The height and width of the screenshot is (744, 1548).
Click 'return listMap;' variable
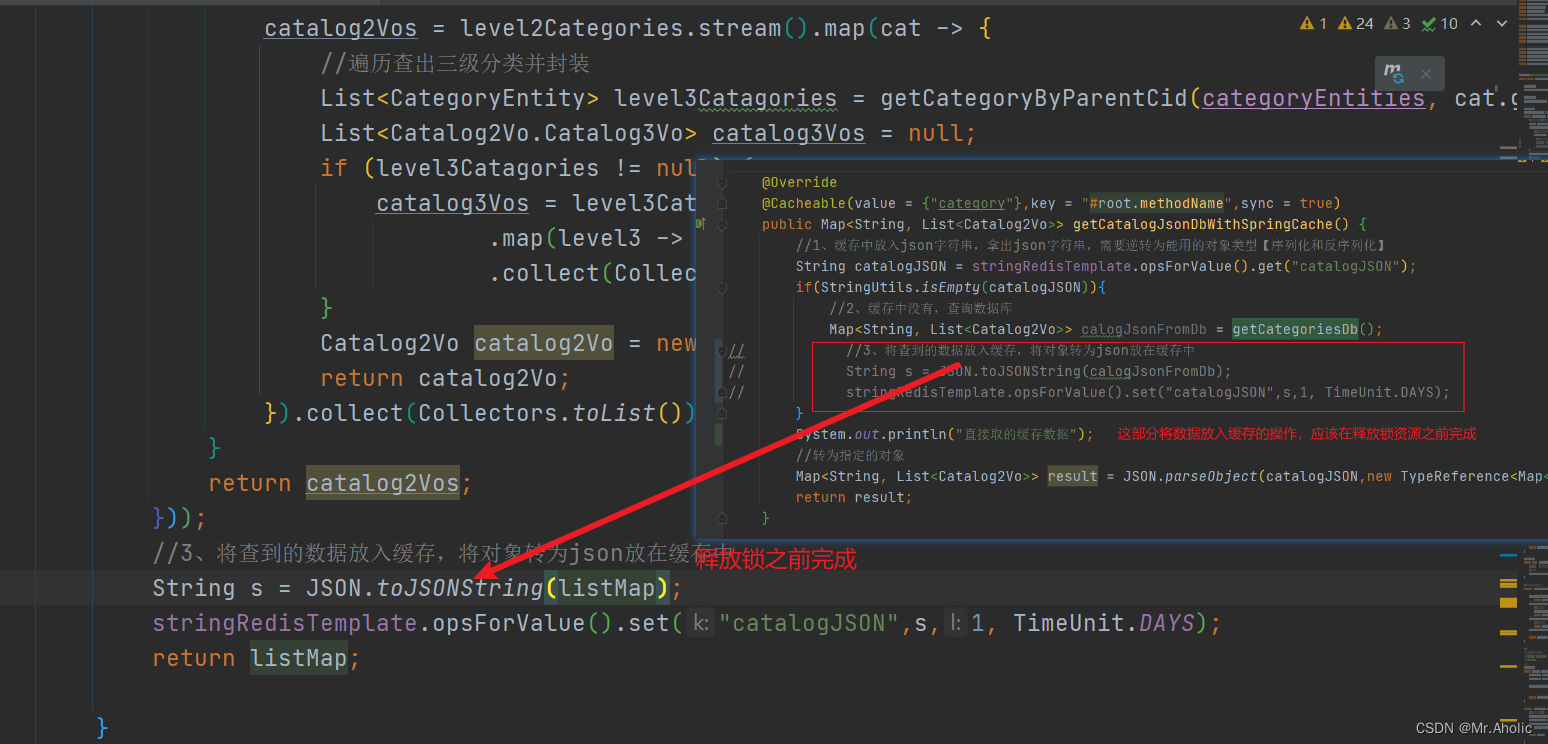(x=298, y=658)
